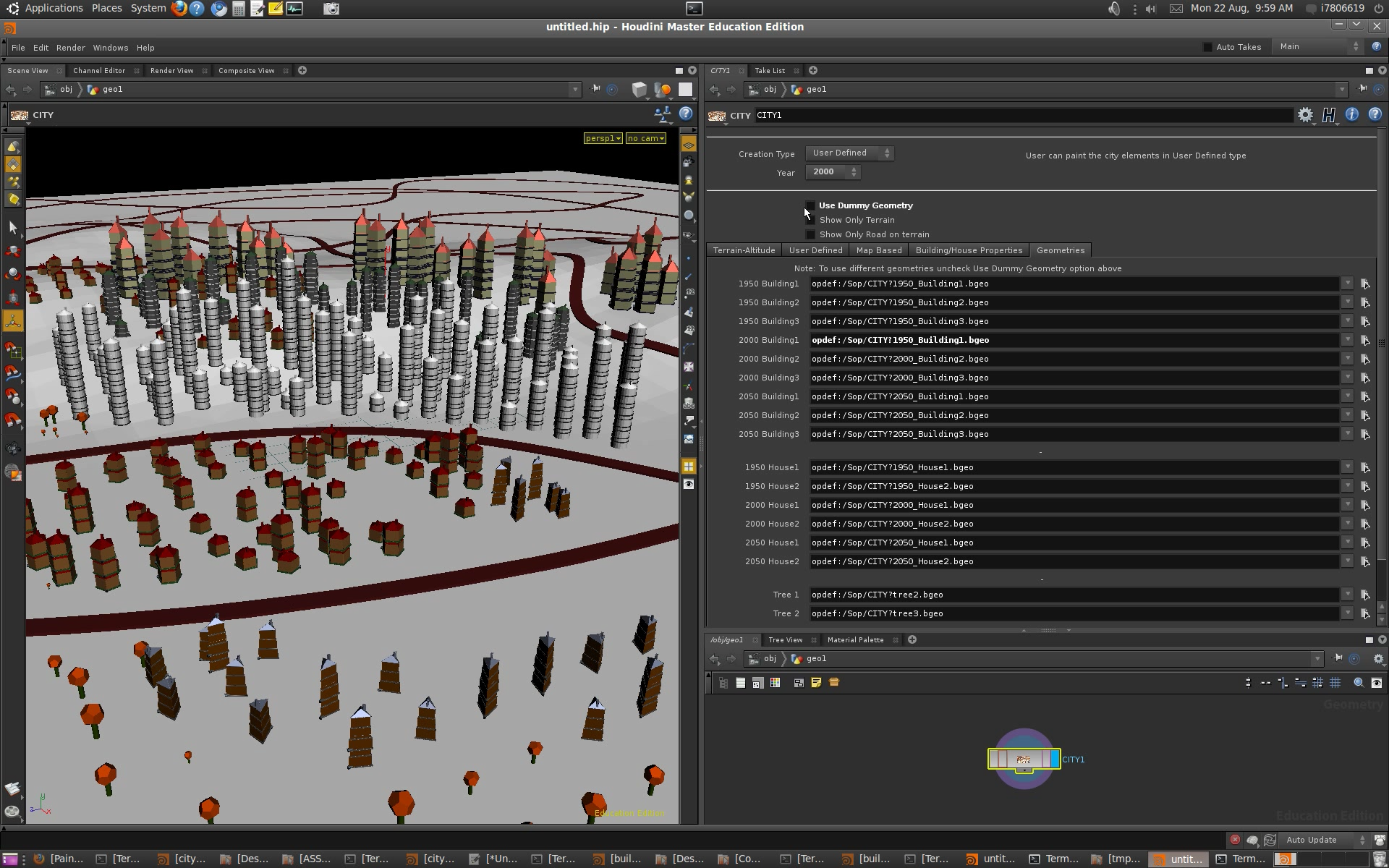Toggle the background image display icon
Image resolution: width=1389 pixels, height=868 pixels.
[x=689, y=439]
